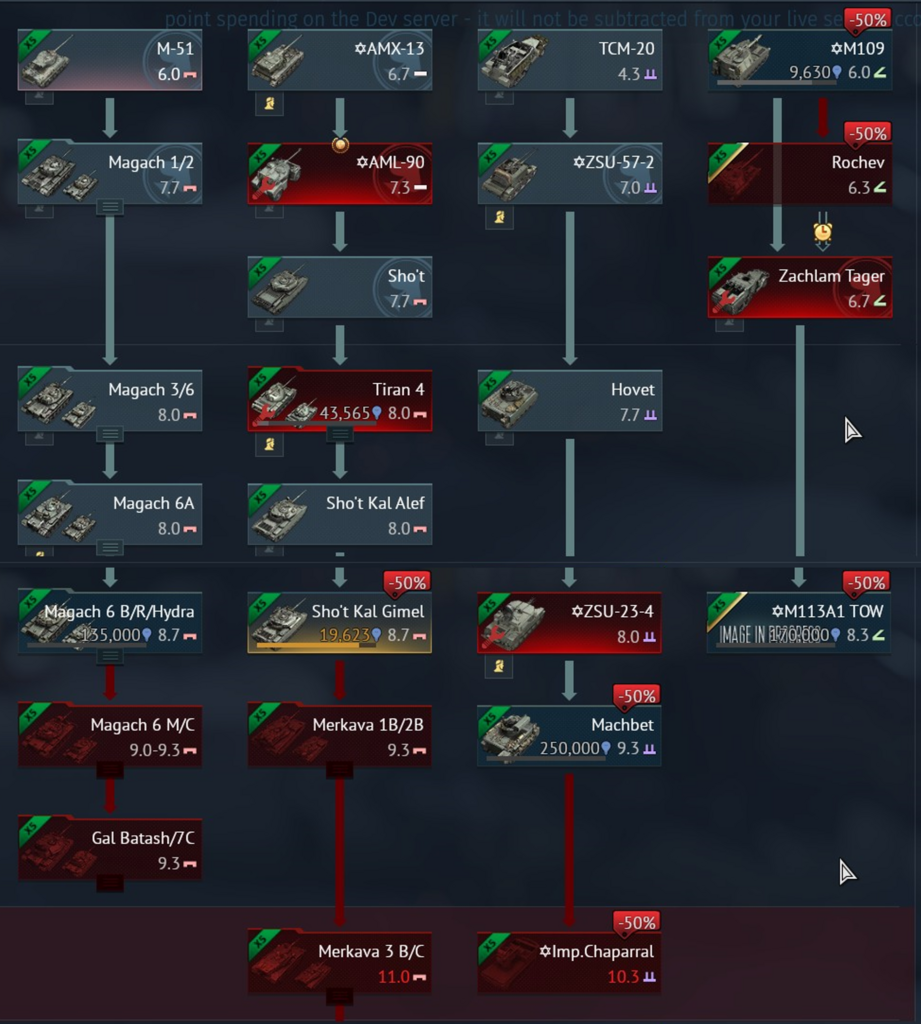Click the yellow crew icon under ZSU-57-2
Viewport: 921px width, 1024px height.
point(499,217)
